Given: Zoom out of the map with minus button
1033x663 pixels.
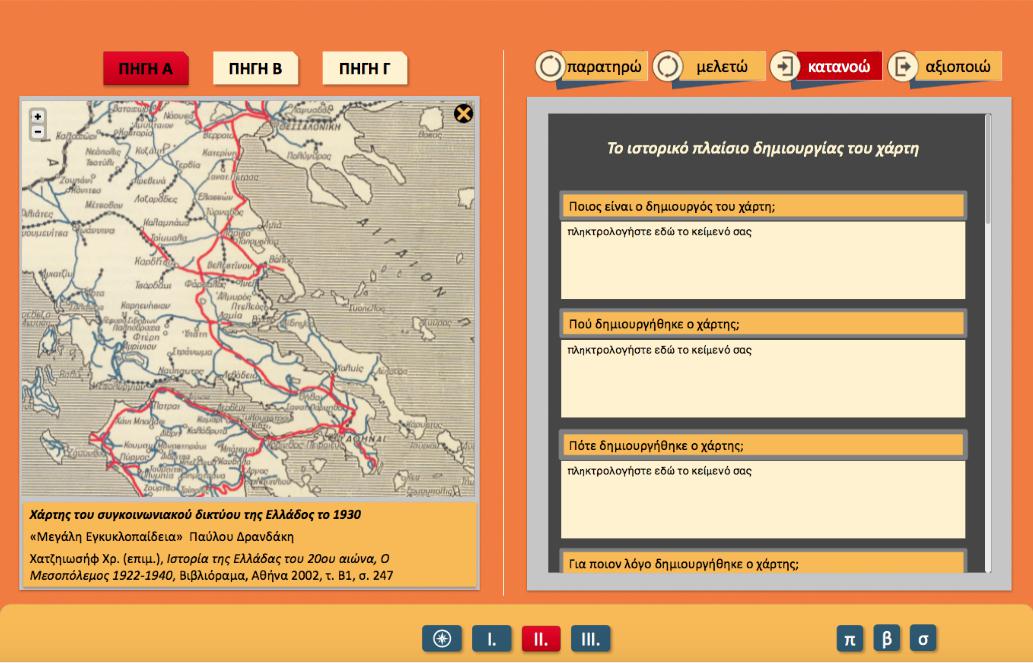Looking at the screenshot, I should [x=38, y=131].
